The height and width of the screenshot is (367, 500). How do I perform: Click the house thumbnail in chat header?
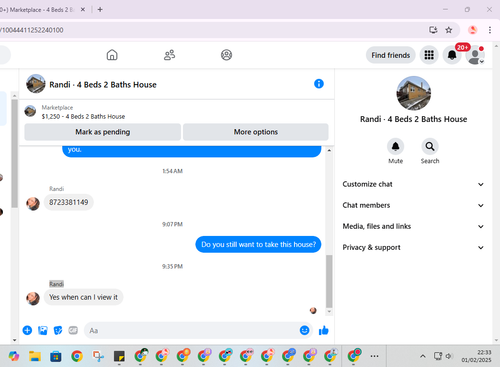point(36,84)
